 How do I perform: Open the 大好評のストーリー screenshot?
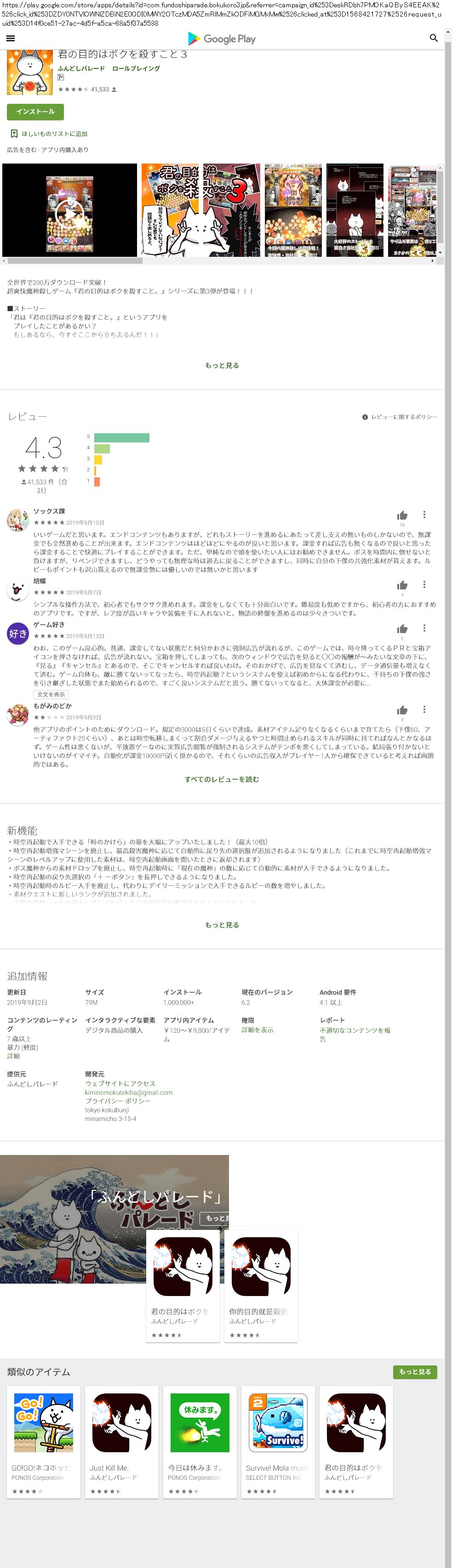tap(355, 210)
